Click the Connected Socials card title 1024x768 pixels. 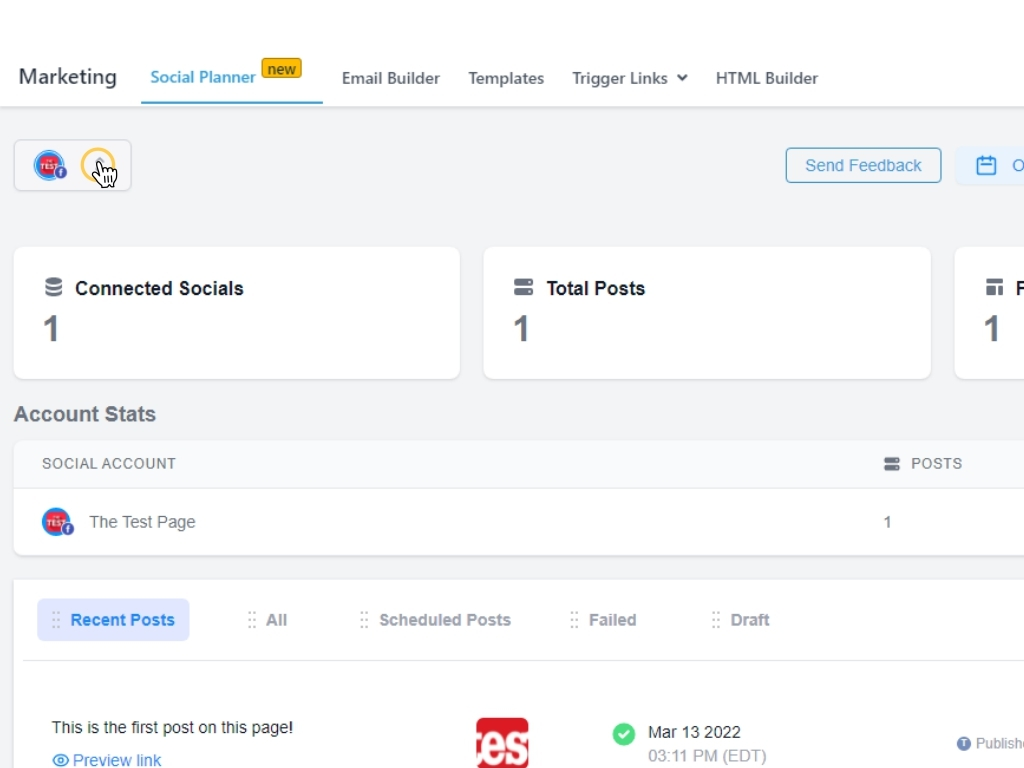pyautogui.click(x=159, y=288)
